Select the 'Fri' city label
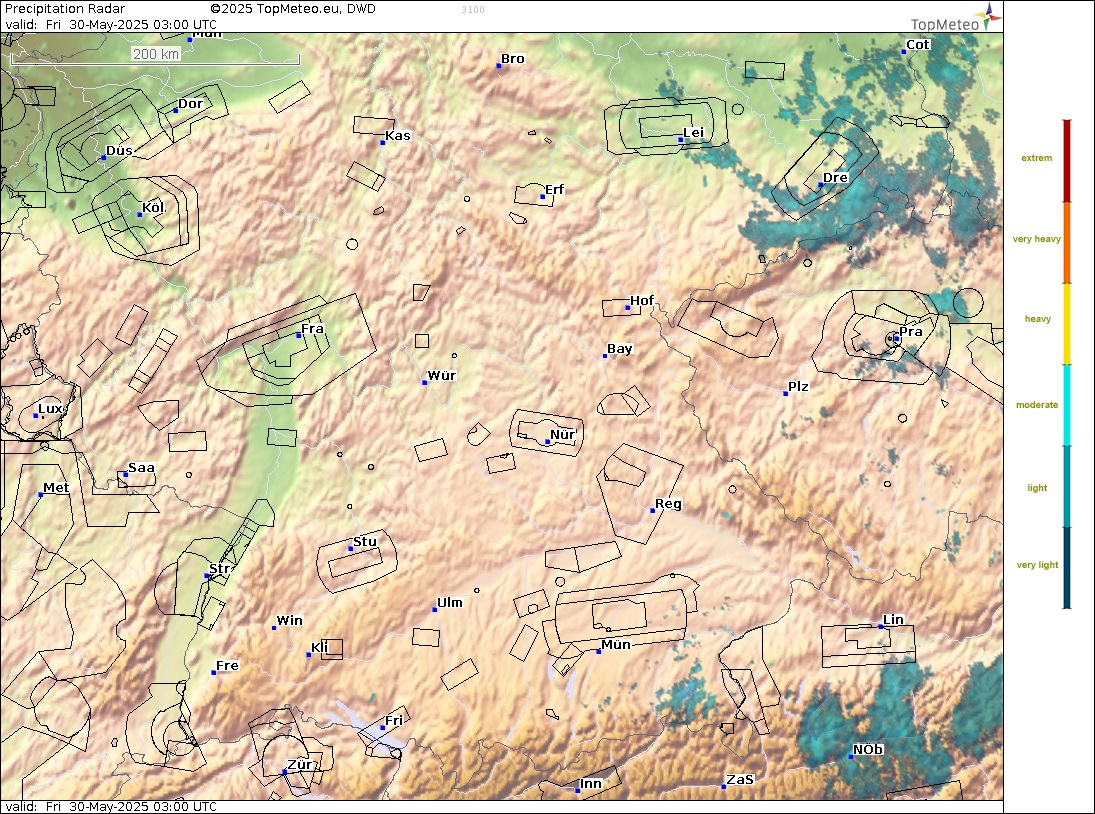The height and width of the screenshot is (814, 1095). tap(394, 721)
